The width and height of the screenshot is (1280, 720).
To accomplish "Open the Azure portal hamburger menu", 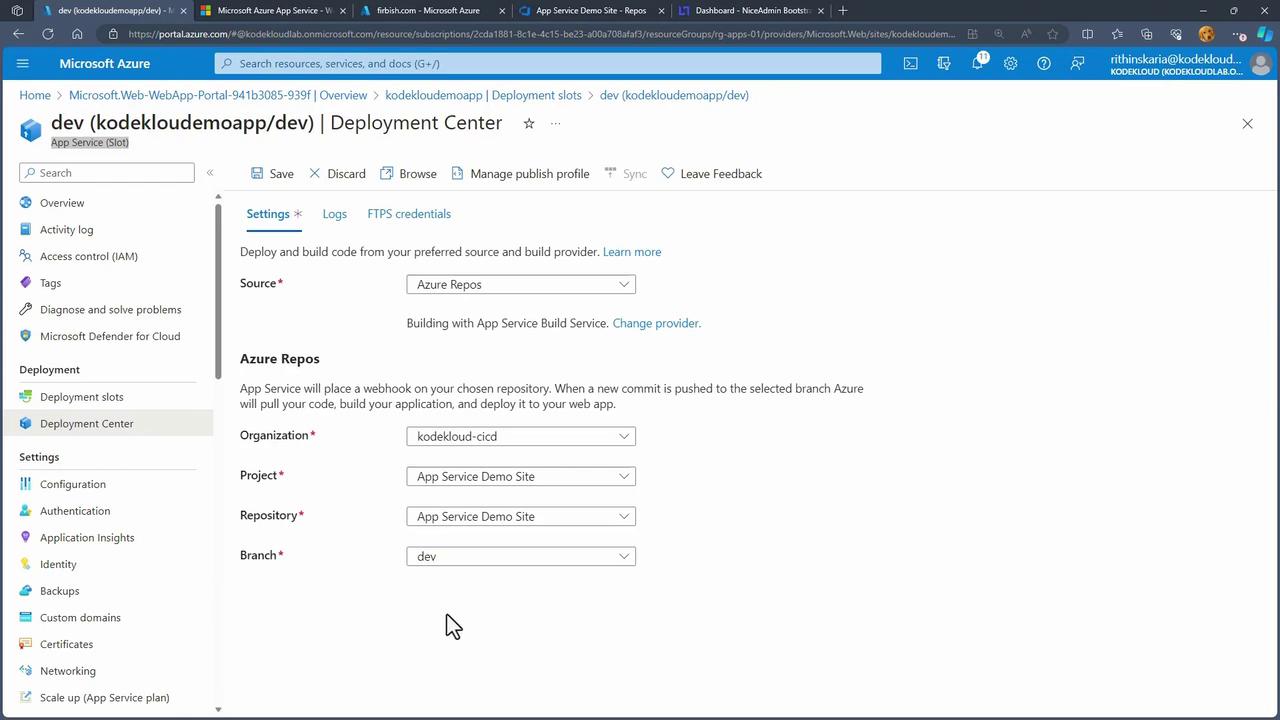I will [x=23, y=63].
